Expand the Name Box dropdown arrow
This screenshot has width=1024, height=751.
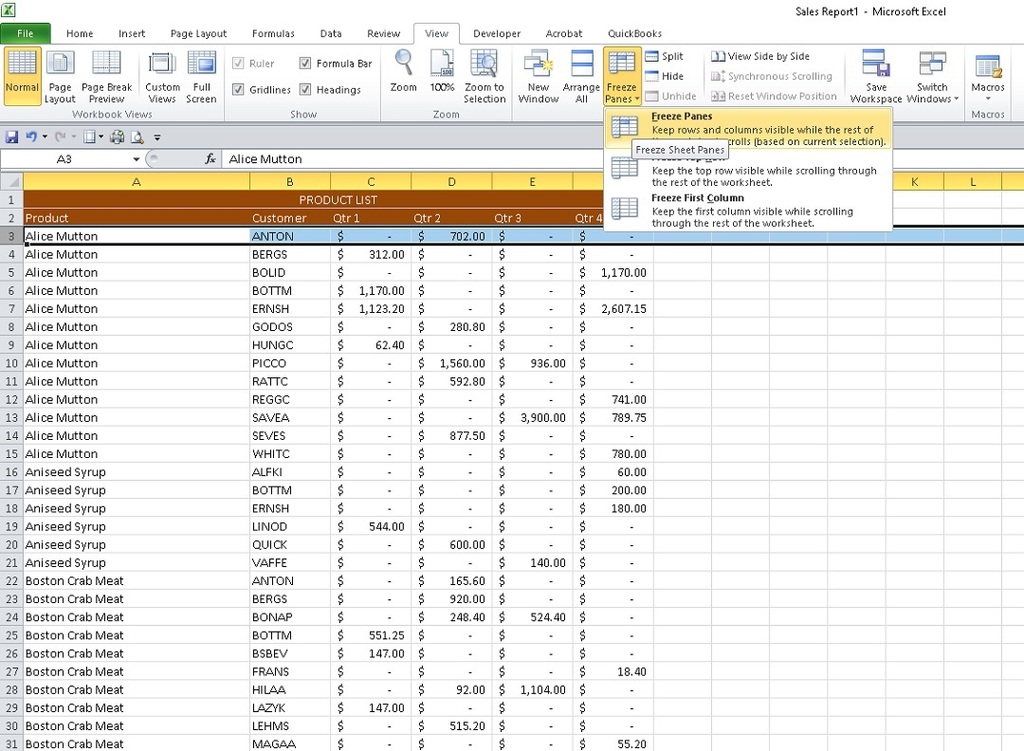tap(136, 160)
